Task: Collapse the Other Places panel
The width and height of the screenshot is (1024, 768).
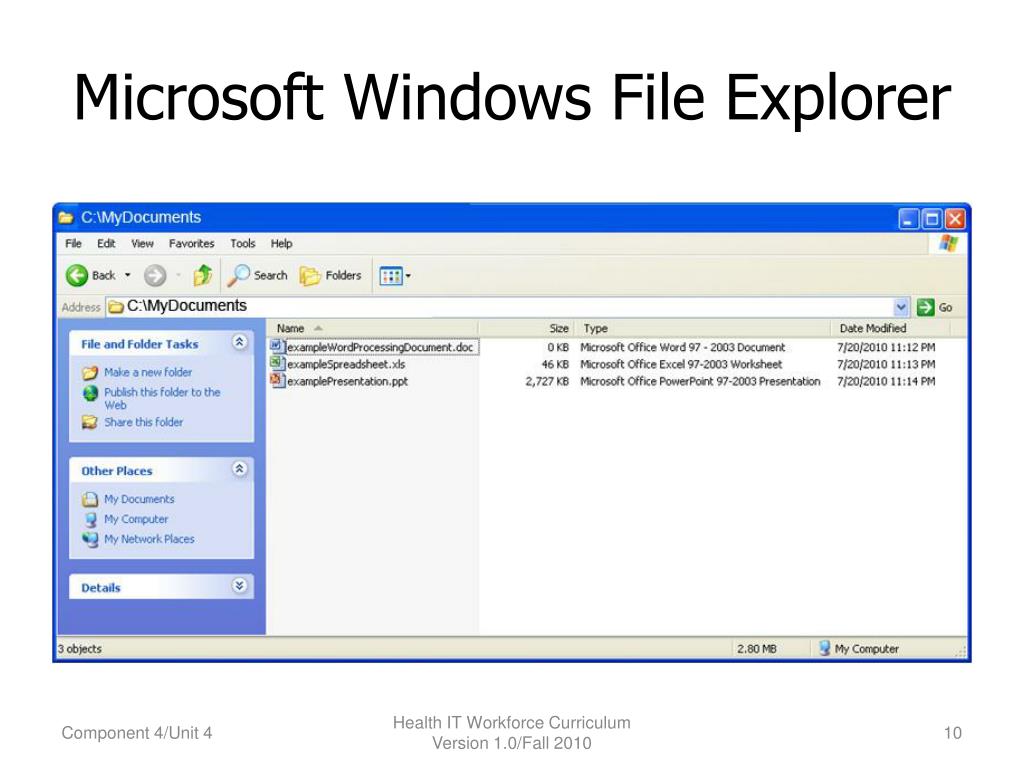Action: [x=240, y=468]
